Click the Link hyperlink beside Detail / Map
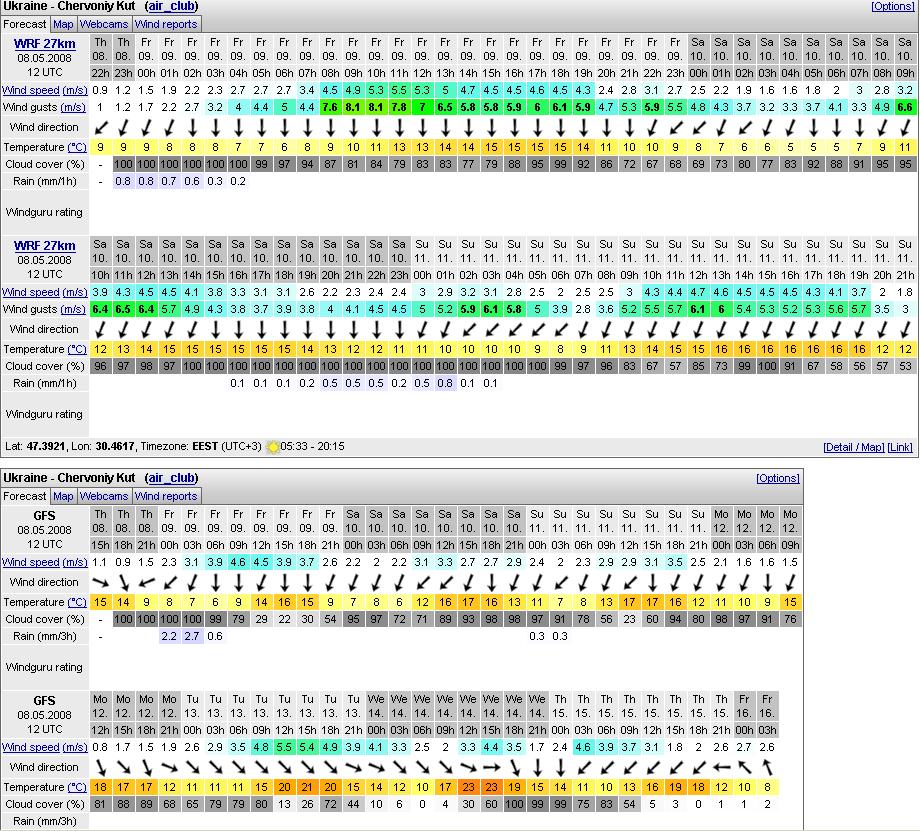The image size is (920, 831). (900, 447)
